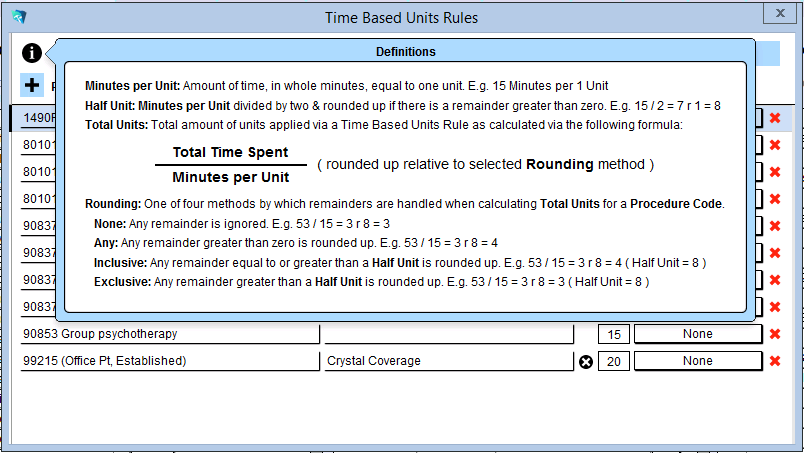Click the 'Total Time Spent' formula numerator

[x=230, y=152]
